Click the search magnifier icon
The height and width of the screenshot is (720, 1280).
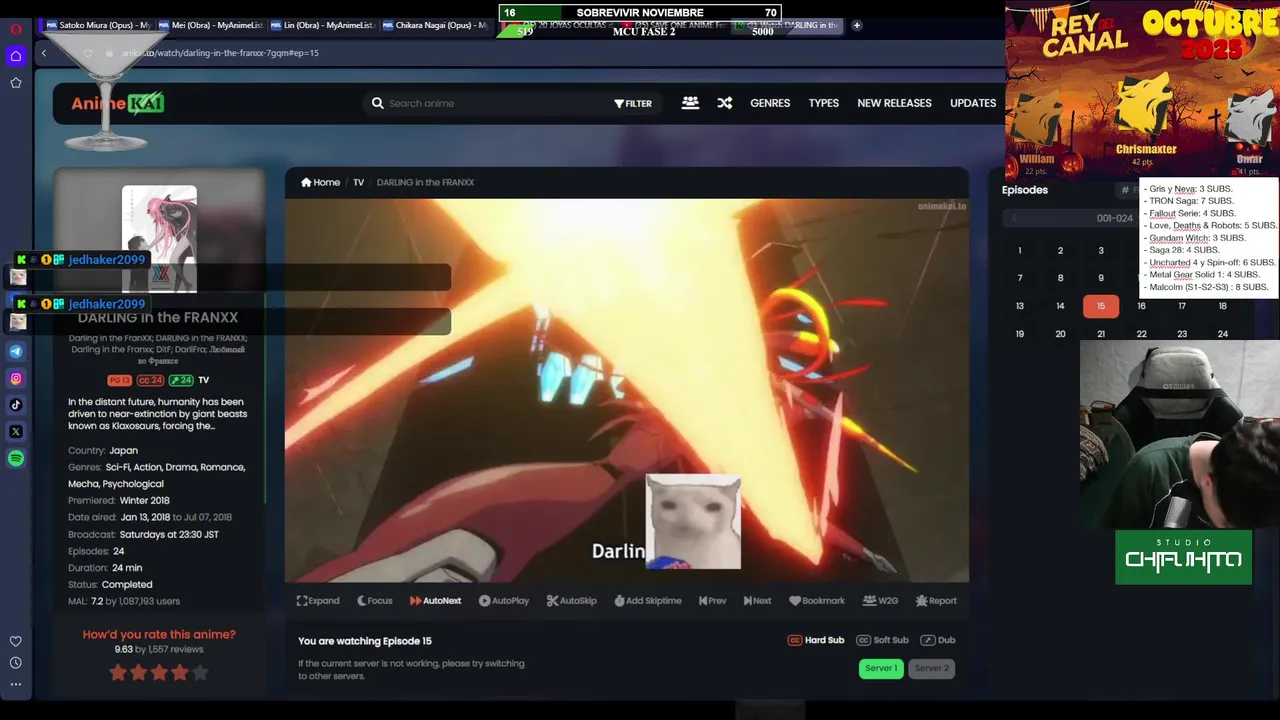pyautogui.click(x=377, y=103)
